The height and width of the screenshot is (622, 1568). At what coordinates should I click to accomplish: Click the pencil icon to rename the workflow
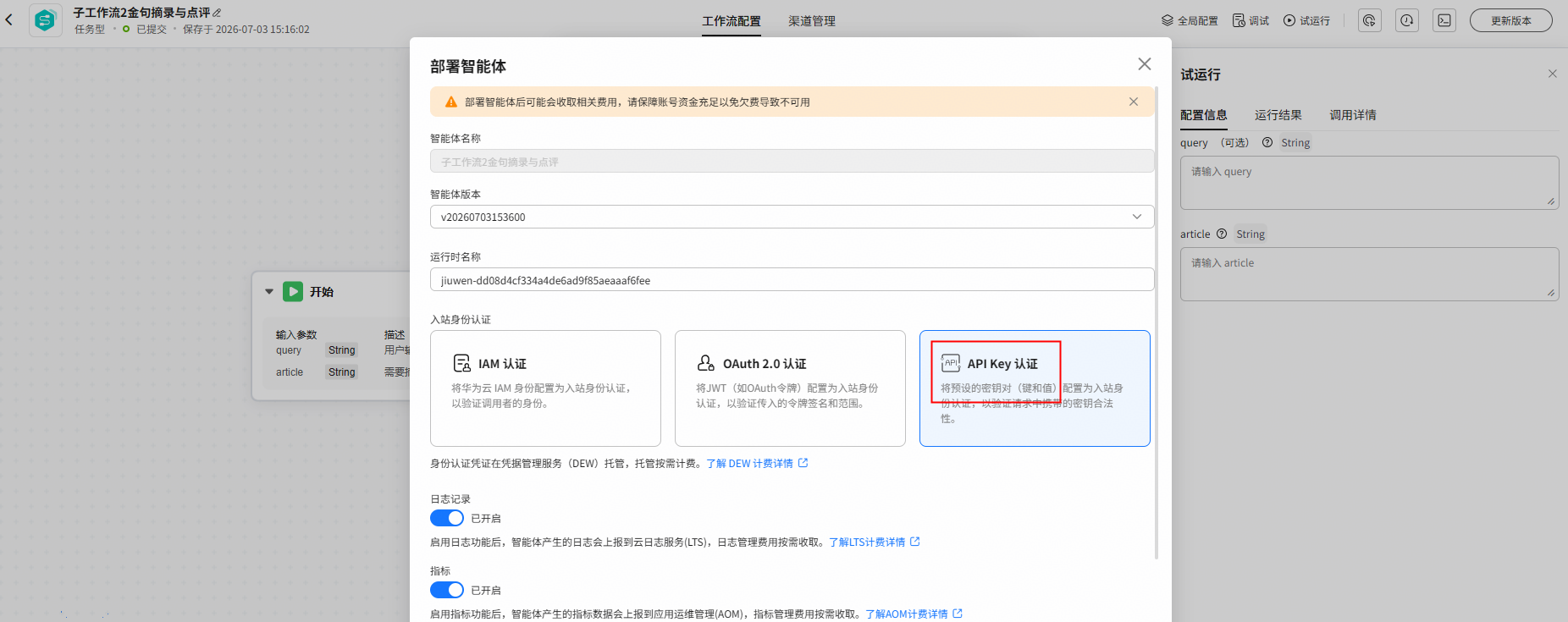click(217, 13)
